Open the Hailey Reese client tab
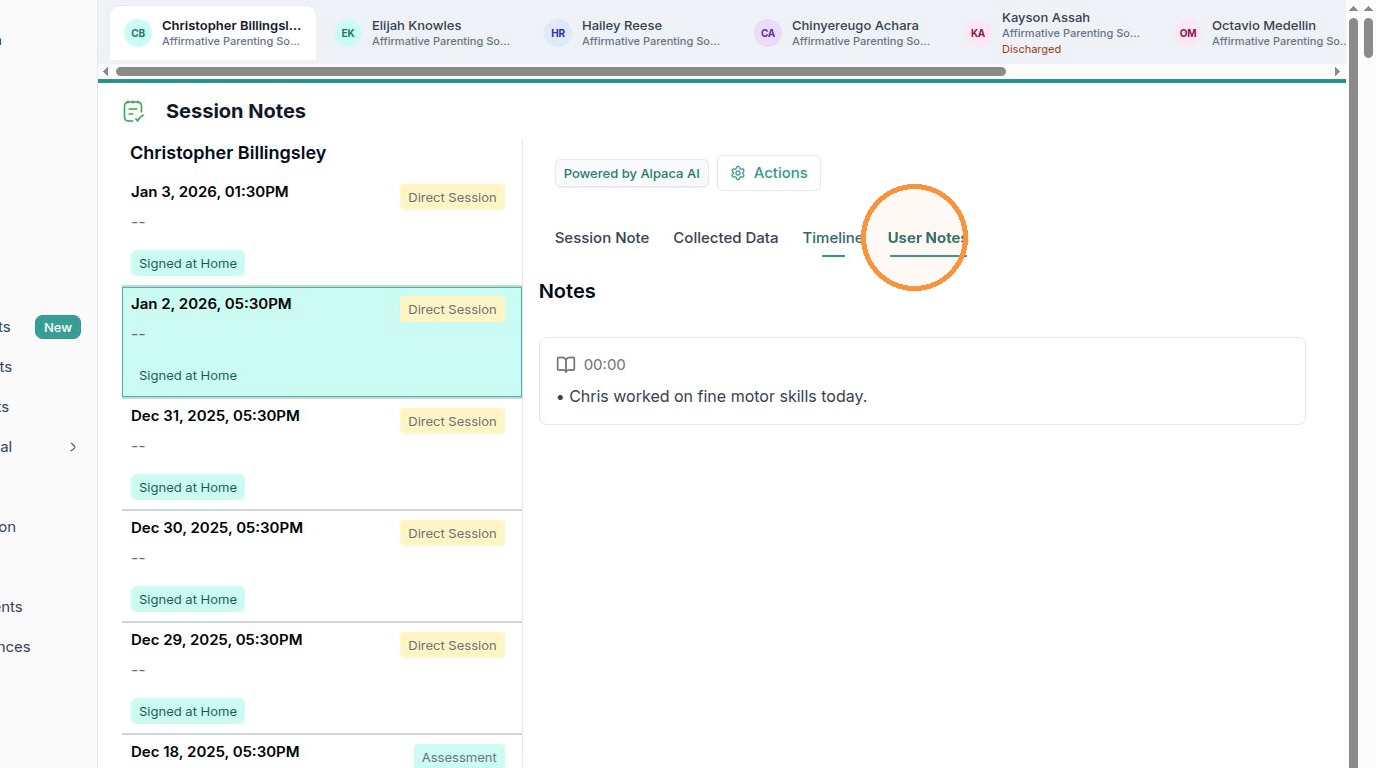The height and width of the screenshot is (768, 1376). point(633,33)
